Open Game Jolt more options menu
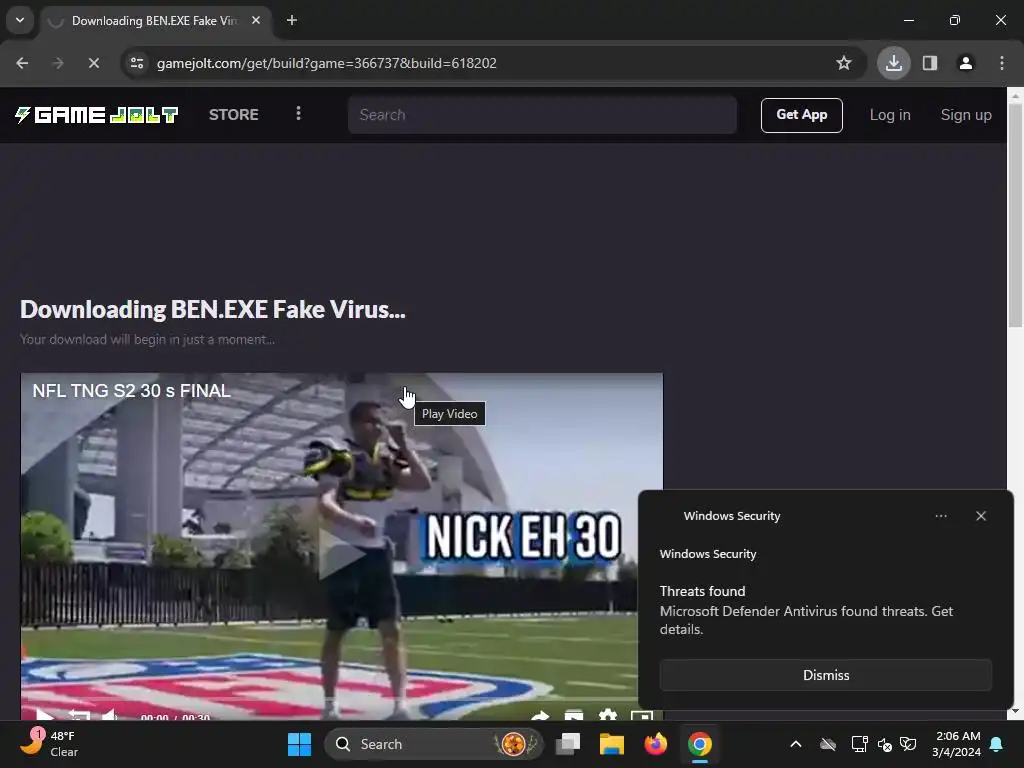The width and height of the screenshot is (1024, 768). pos(298,114)
